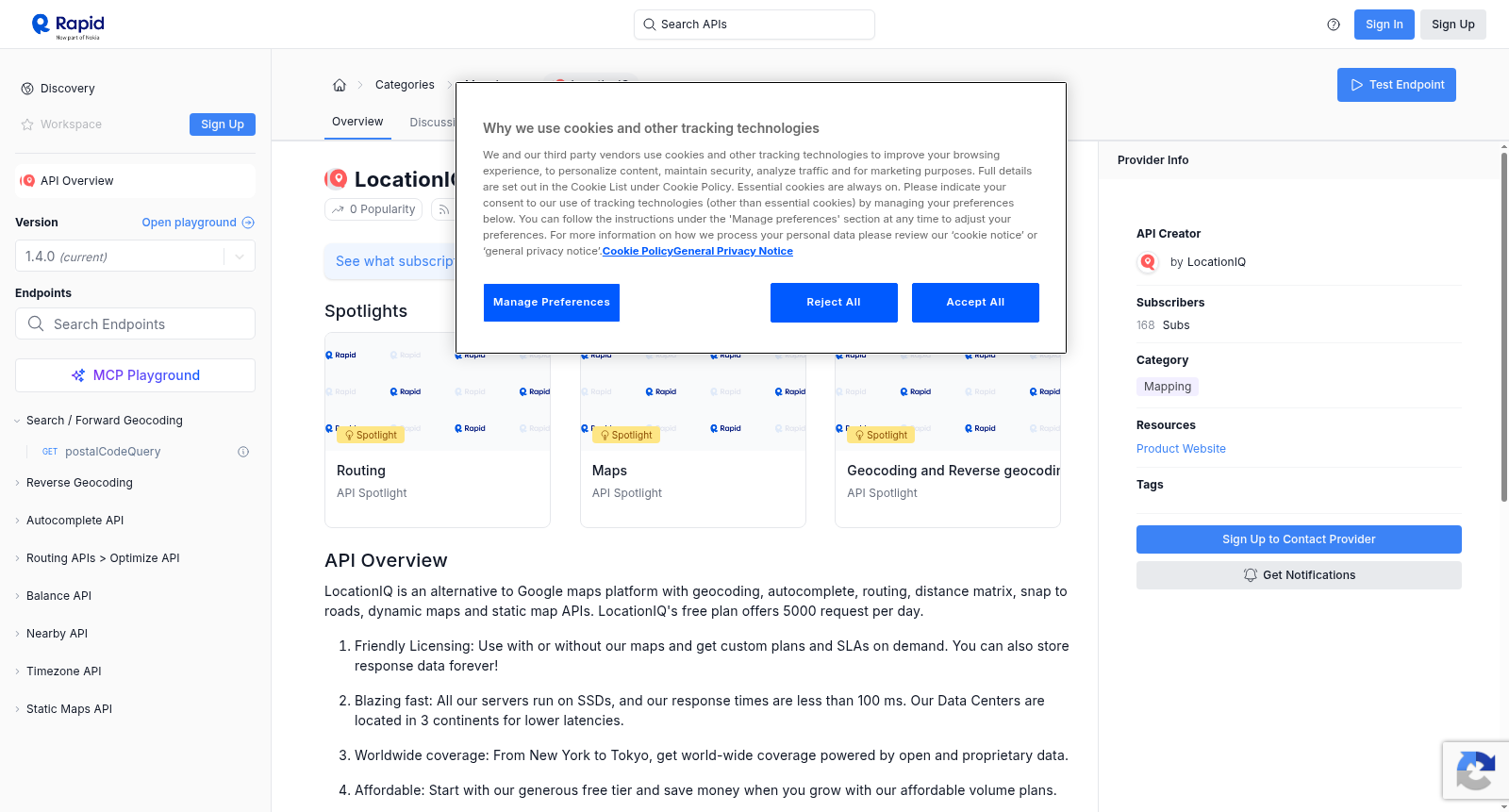This screenshot has width=1509, height=812.
Task: Expand the Autocomplete API group
Action: coord(75,521)
